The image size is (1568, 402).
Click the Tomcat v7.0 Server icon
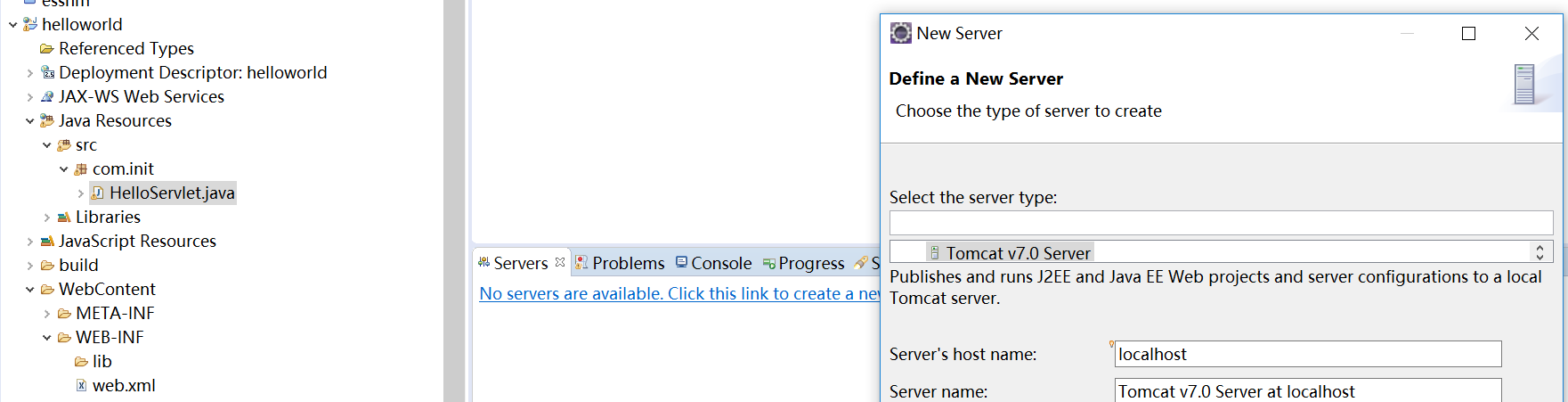(x=934, y=253)
